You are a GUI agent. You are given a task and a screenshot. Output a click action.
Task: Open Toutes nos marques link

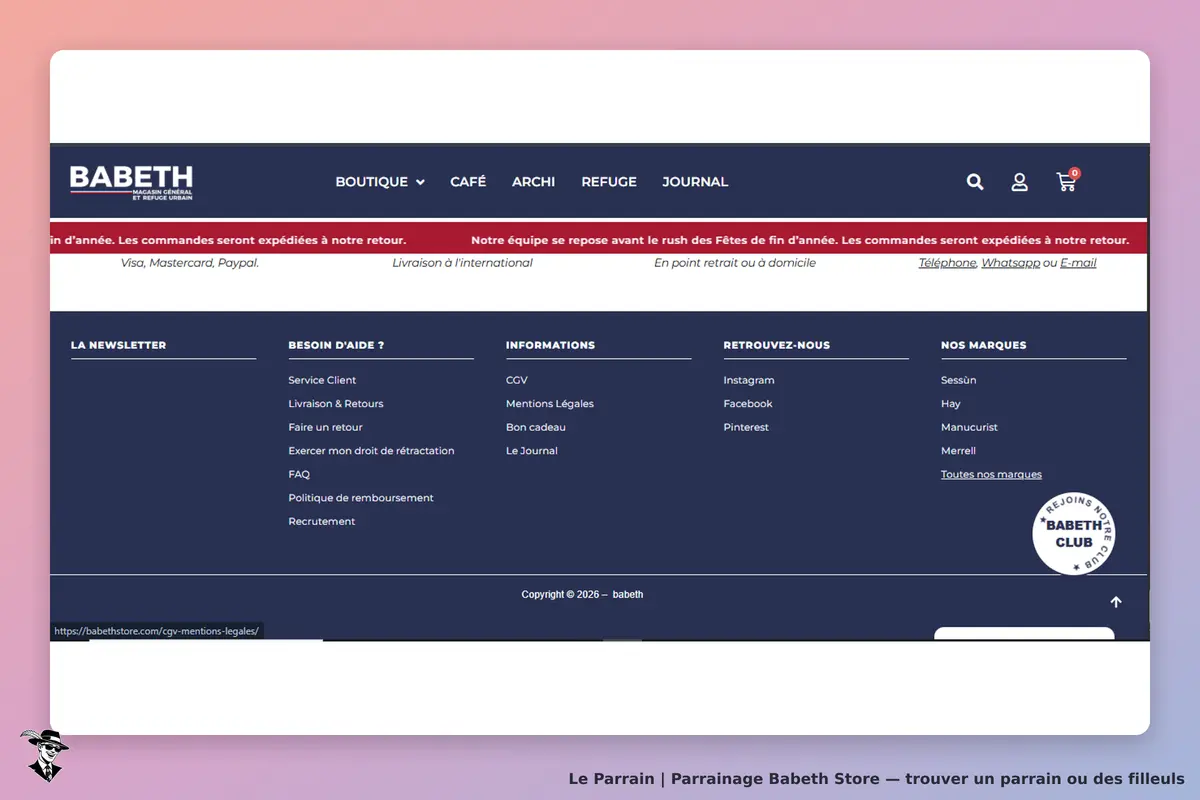click(991, 474)
